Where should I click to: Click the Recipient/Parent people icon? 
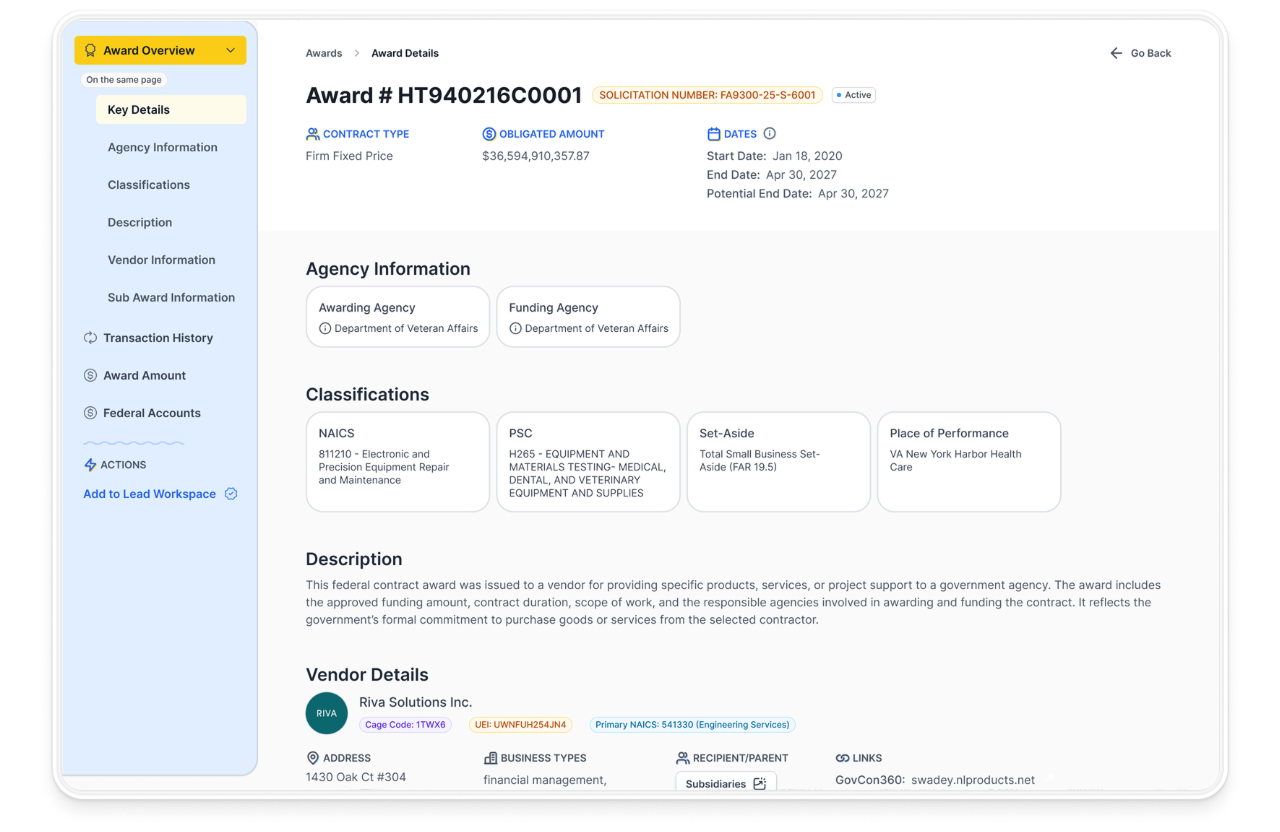[x=683, y=758]
